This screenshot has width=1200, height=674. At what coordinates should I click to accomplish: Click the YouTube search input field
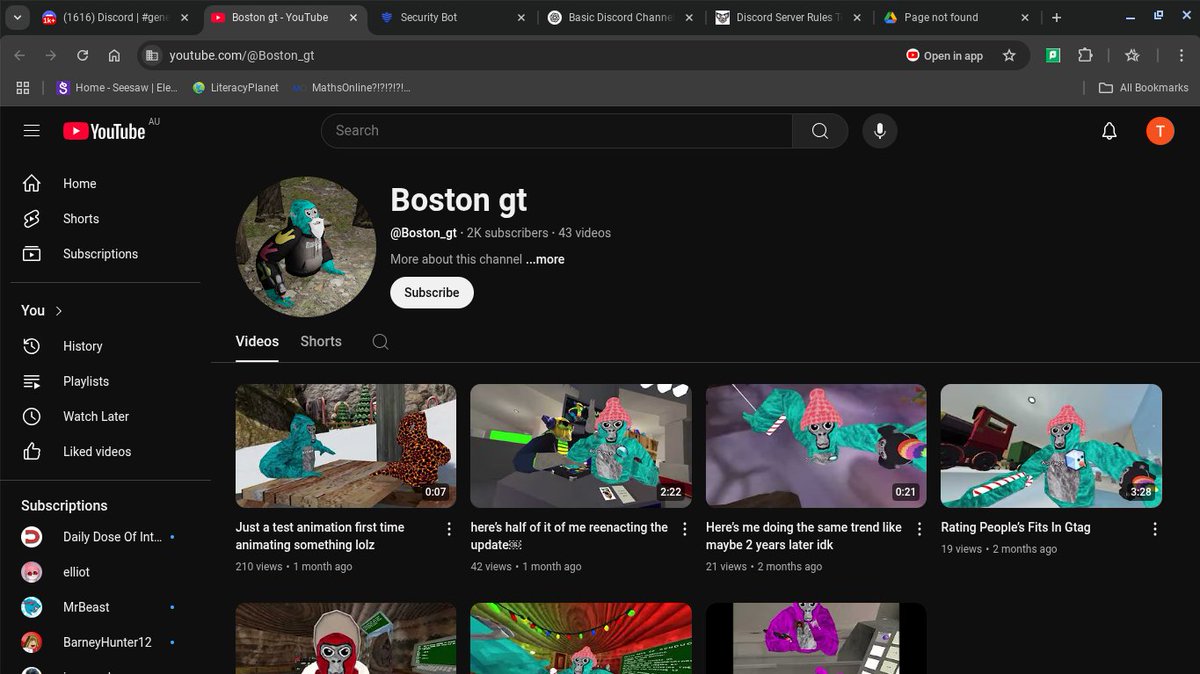(556, 131)
